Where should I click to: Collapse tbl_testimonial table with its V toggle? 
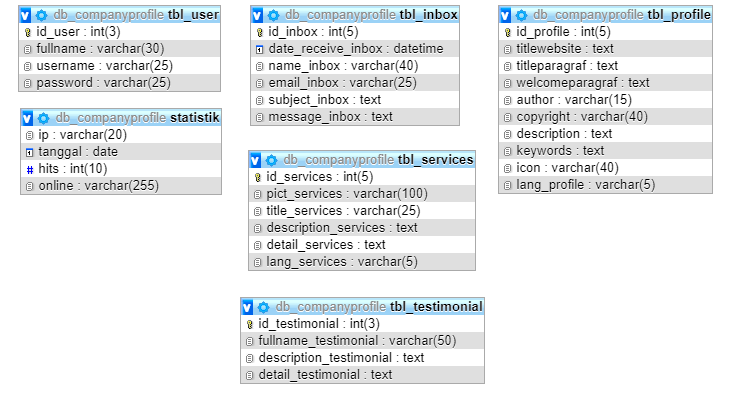click(x=248, y=307)
